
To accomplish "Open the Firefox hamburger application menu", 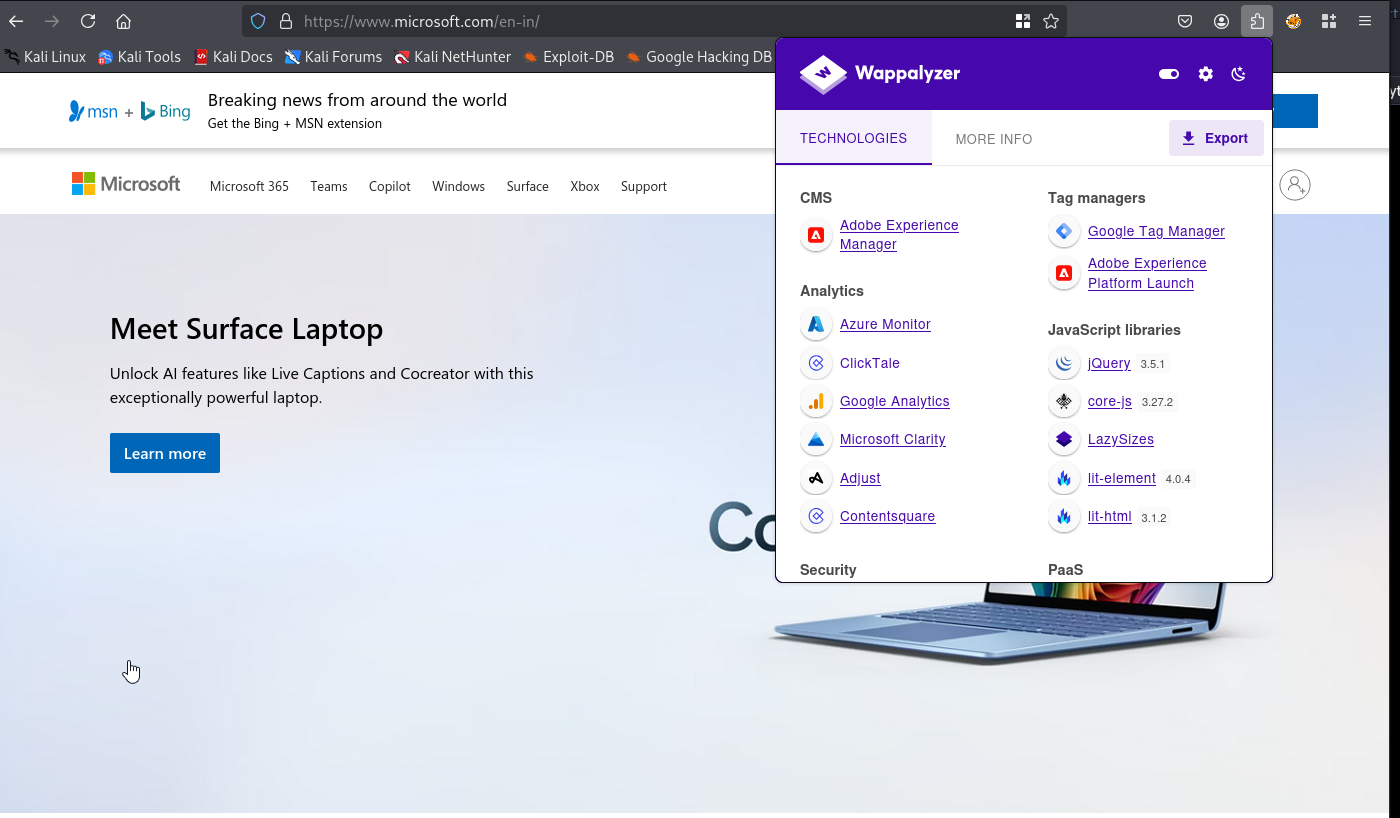I will pyautogui.click(x=1365, y=21).
